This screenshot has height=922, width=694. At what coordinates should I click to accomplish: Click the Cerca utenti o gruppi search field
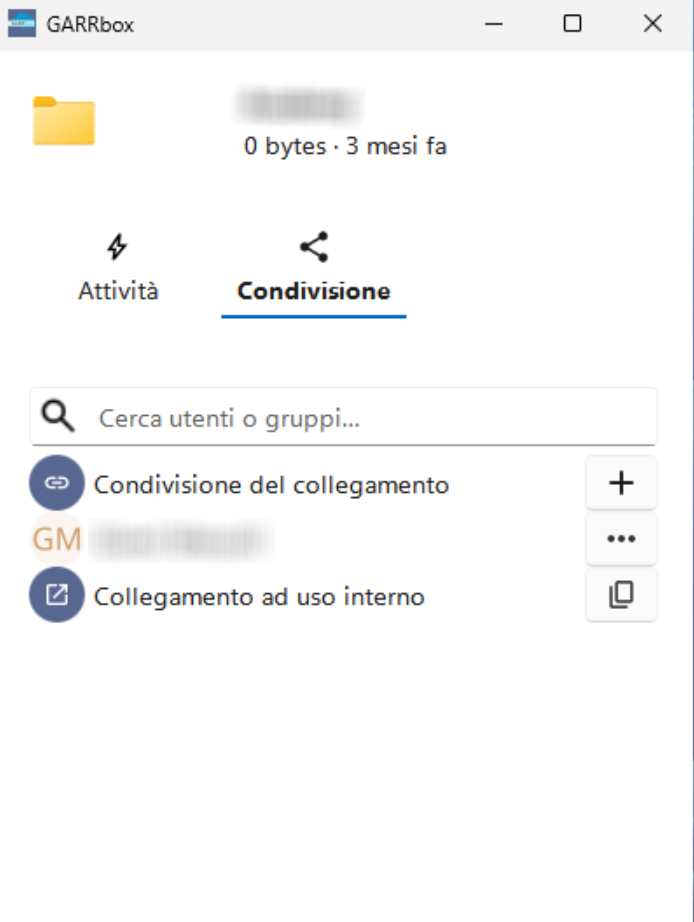tap(200, 415)
